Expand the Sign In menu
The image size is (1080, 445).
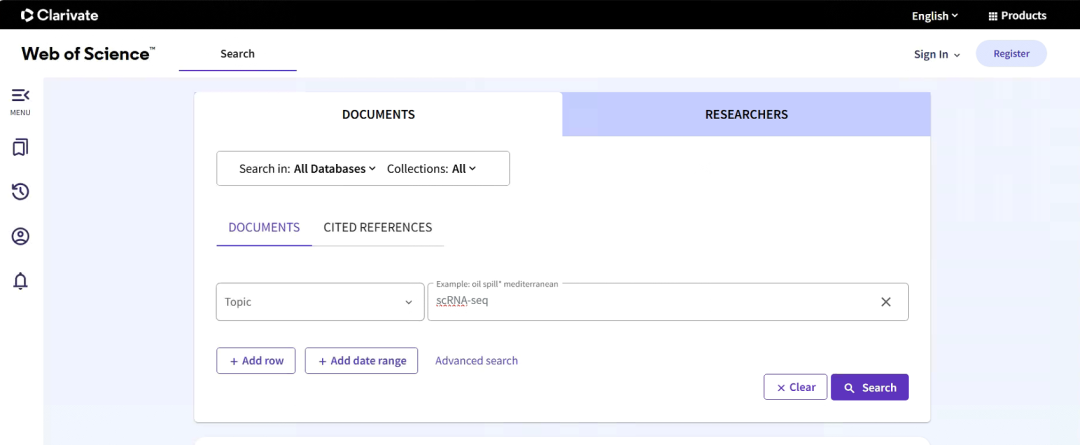tap(937, 54)
